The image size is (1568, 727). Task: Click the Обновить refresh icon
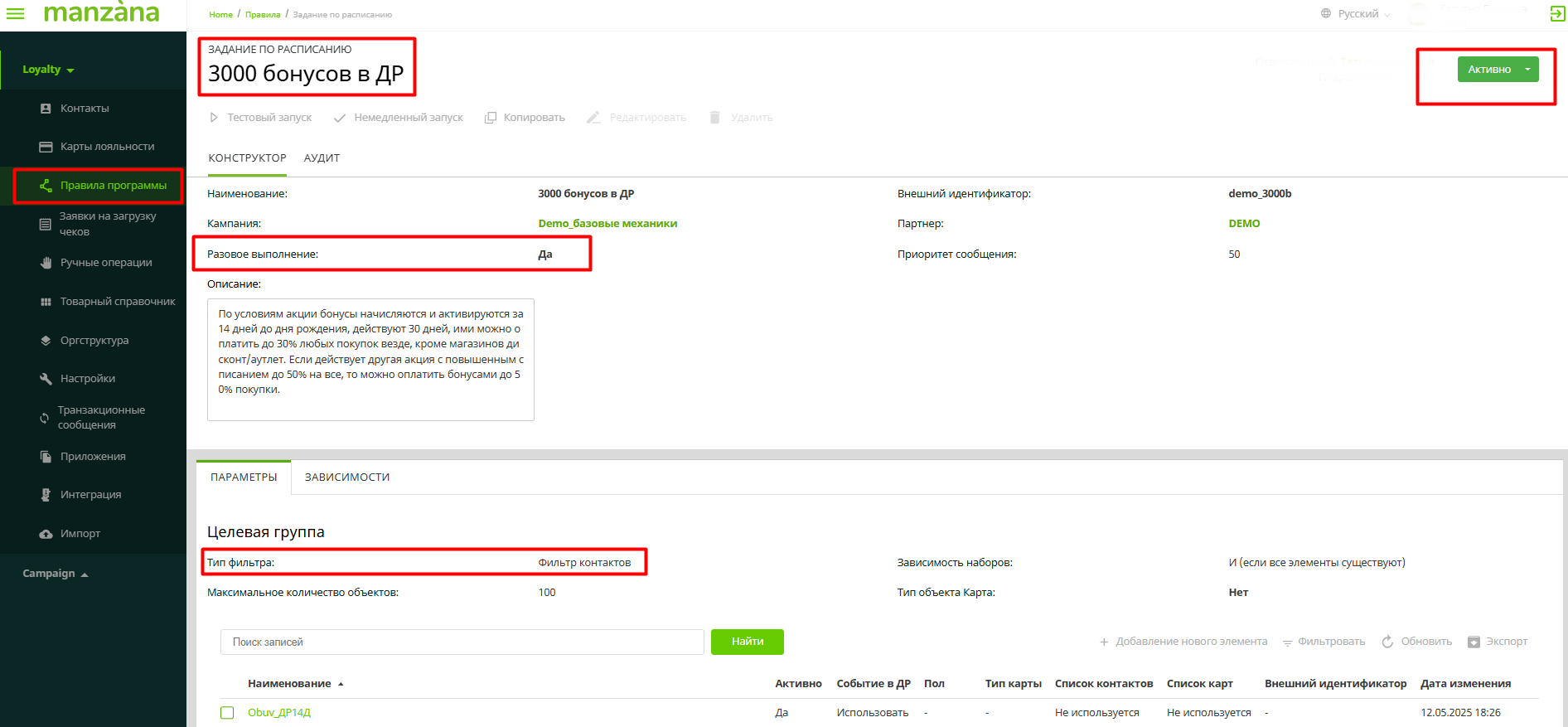pos(1387,642)
